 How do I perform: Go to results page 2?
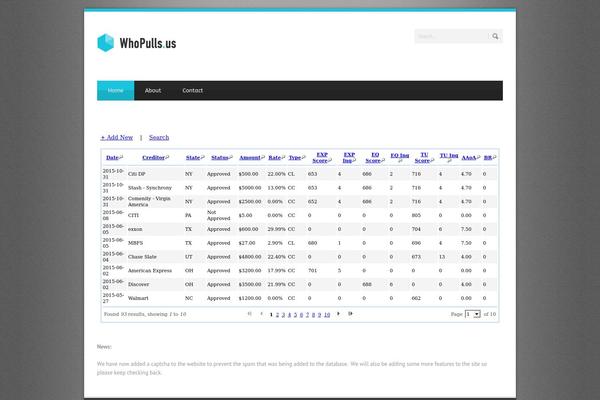coord(277,315)
